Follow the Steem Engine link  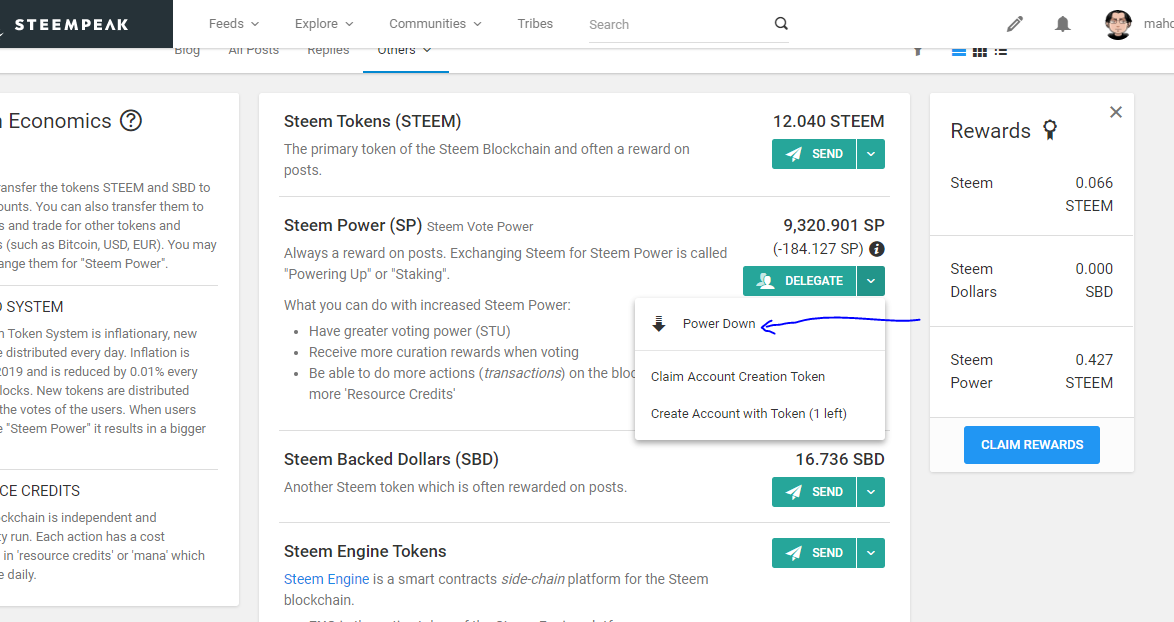(x=326, y=579)
